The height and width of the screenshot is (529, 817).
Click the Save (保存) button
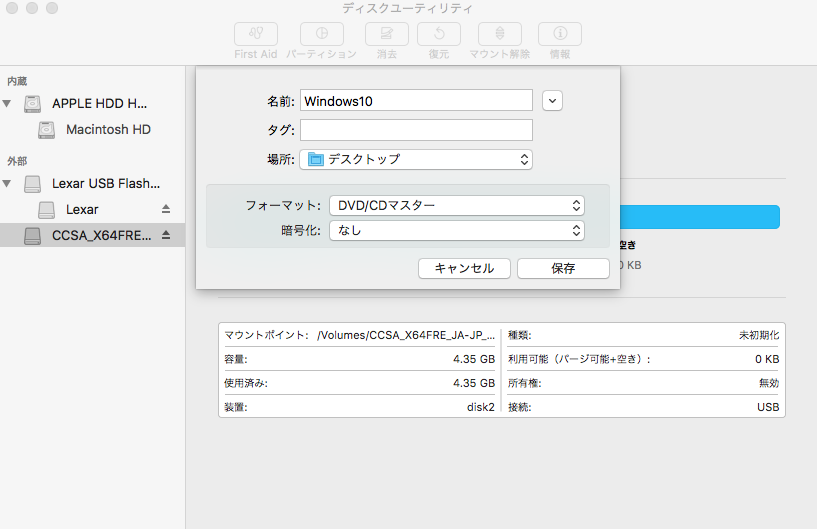click(x=563, y=268)
